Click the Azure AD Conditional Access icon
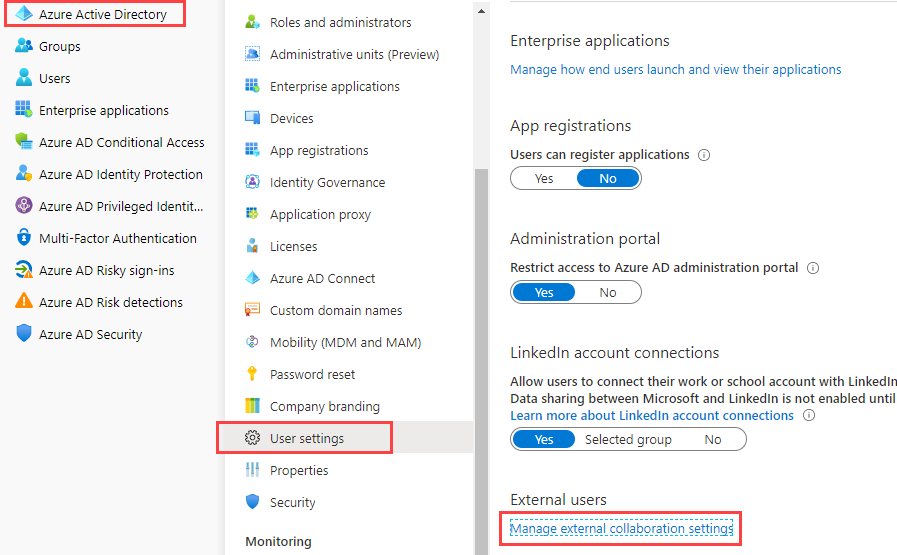 coord(24,142)
